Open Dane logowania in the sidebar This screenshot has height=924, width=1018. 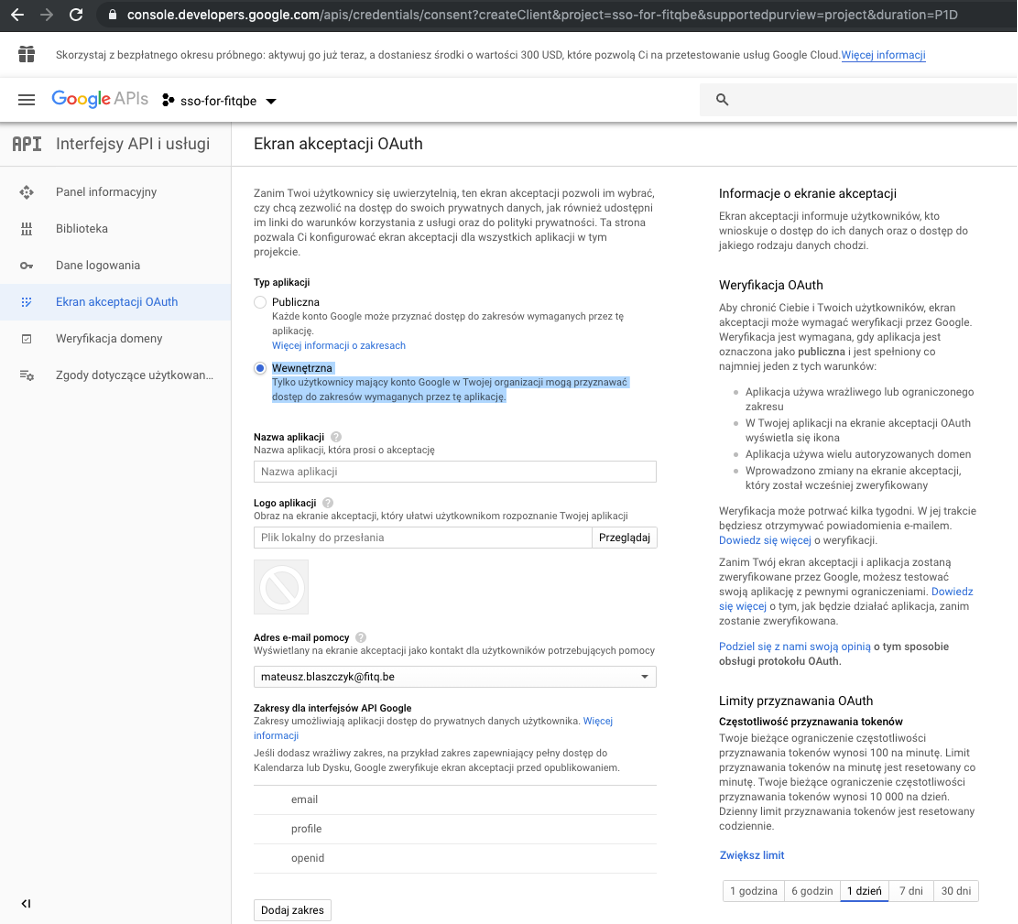pyautogui.click(x=116, y=266)
